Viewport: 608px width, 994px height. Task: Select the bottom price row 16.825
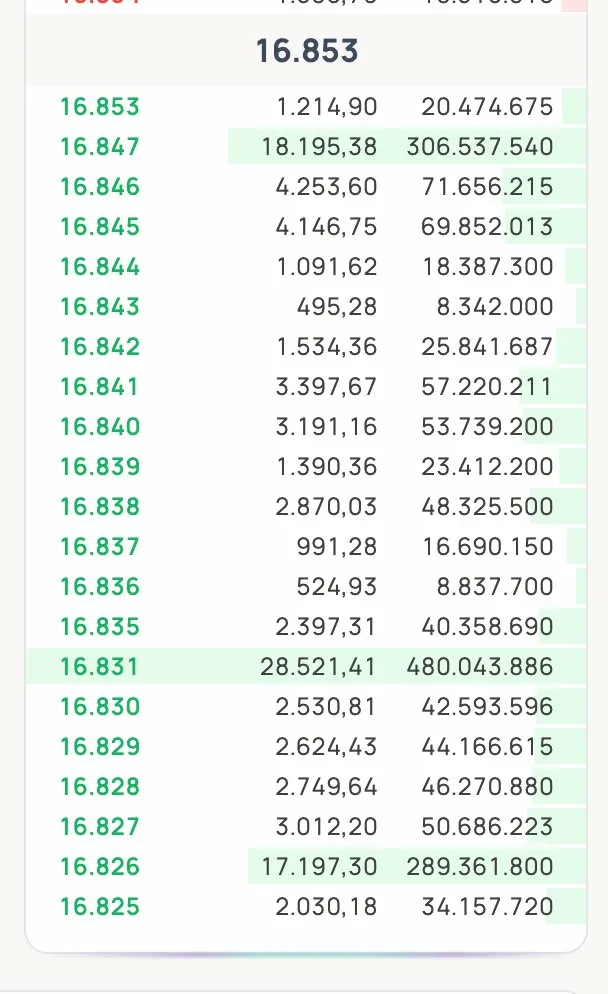pyautogui.click(x=99, y=906)
